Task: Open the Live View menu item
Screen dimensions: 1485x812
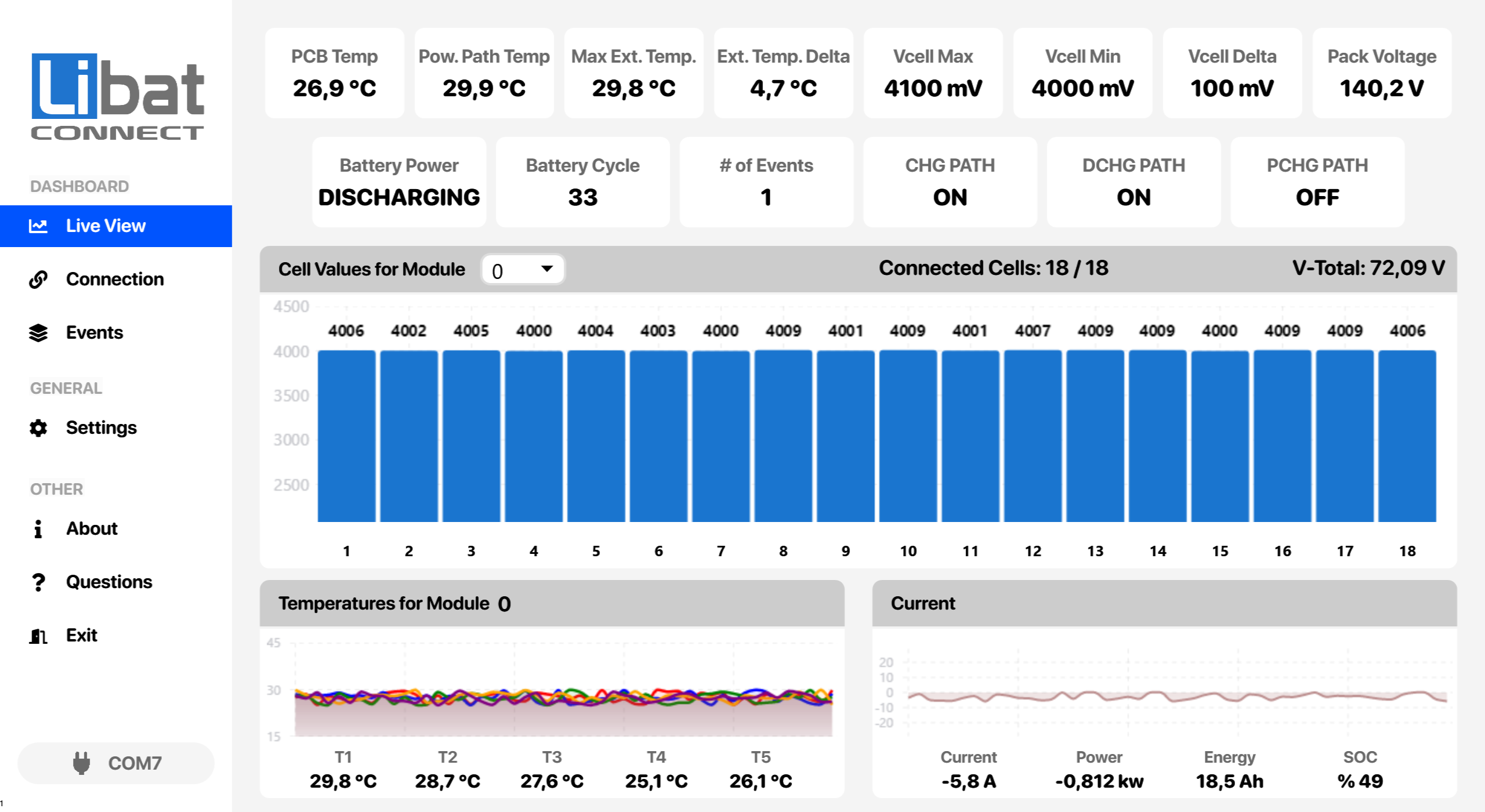Action: 116,226
